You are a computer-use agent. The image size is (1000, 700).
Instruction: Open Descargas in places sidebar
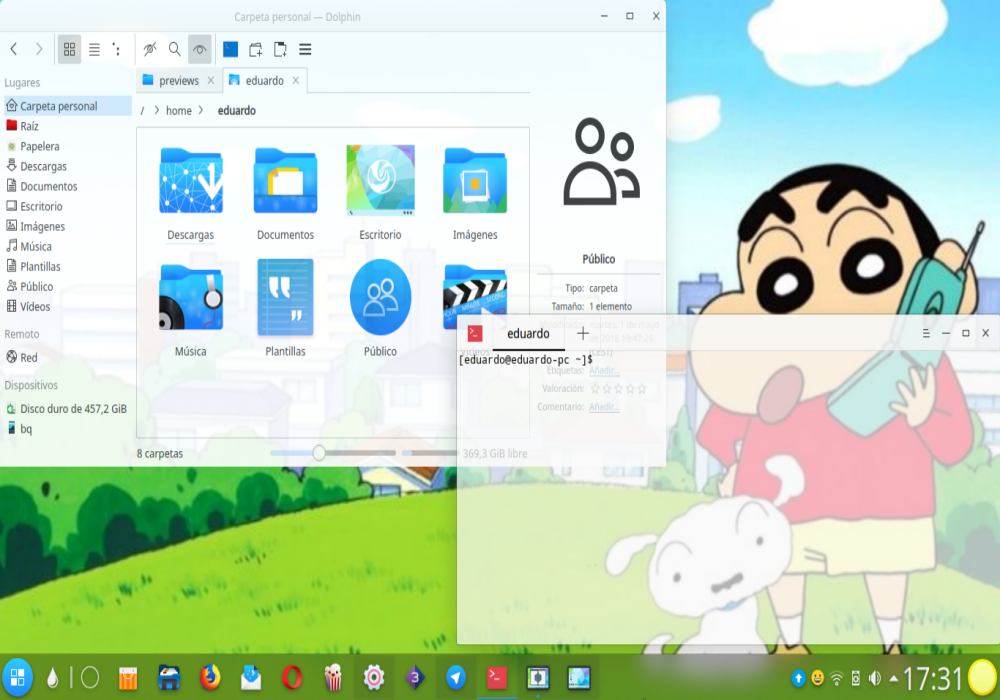click(x=67, y=166)
